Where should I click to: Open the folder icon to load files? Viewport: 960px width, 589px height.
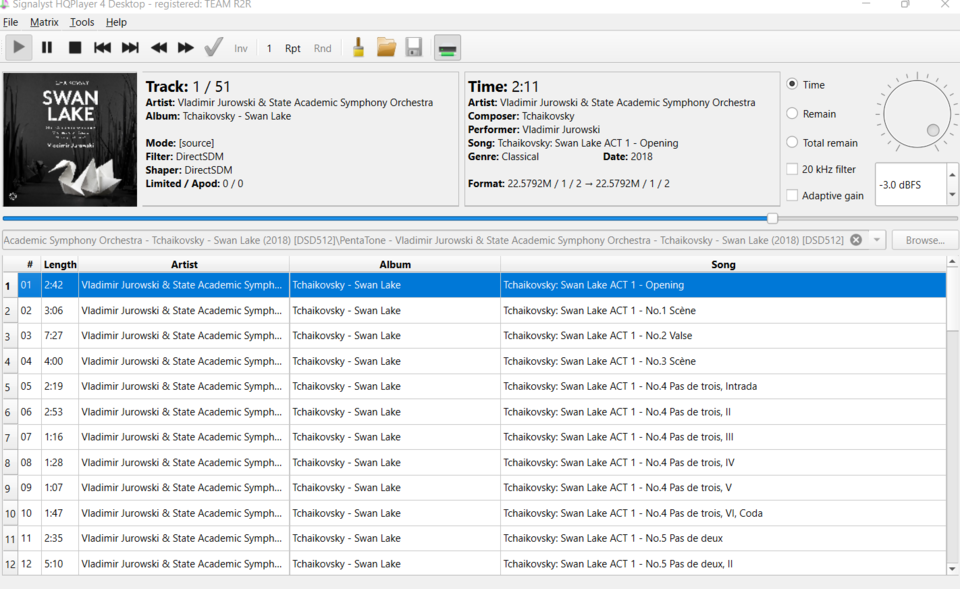tap(386, 48)
